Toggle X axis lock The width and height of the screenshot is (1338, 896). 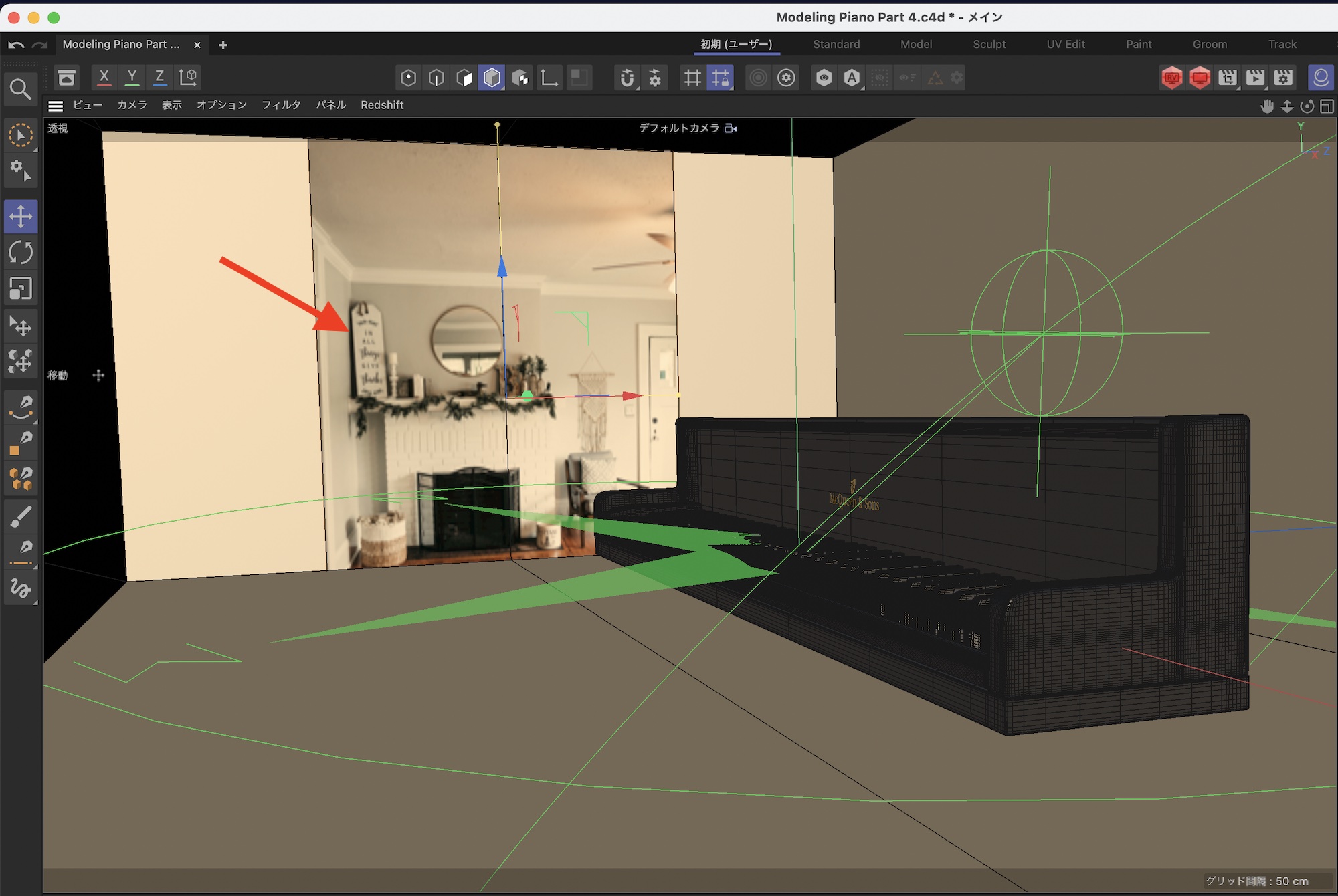coord(104,77)
